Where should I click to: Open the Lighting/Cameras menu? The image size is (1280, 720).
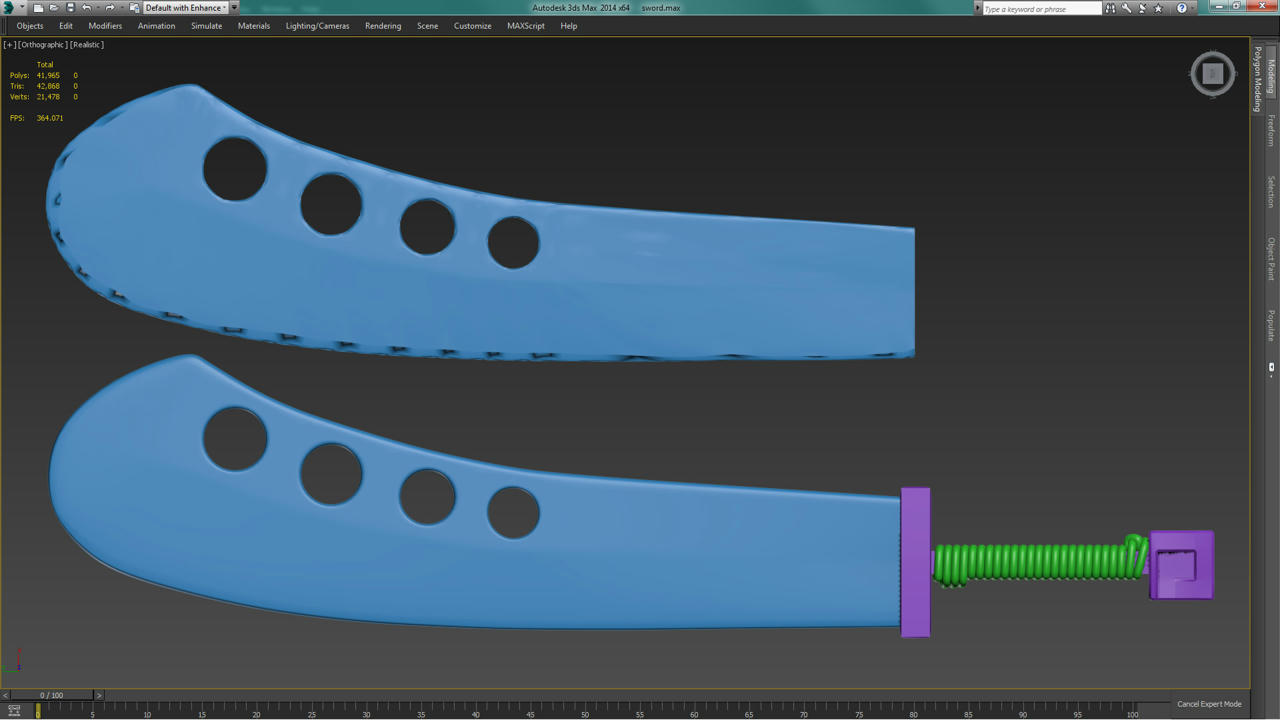point(318,26)
